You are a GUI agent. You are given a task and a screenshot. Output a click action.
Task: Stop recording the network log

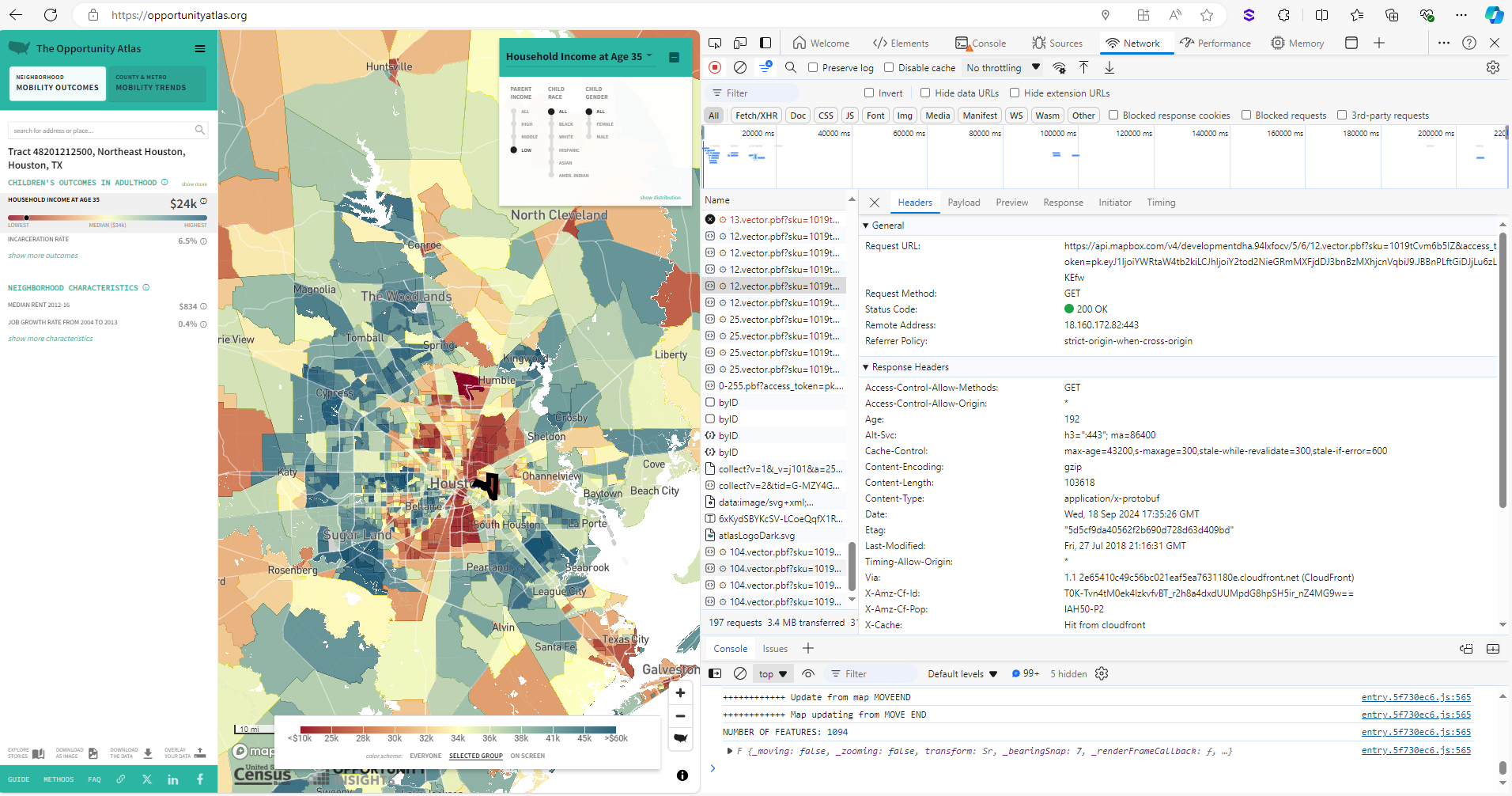point(715,67)
